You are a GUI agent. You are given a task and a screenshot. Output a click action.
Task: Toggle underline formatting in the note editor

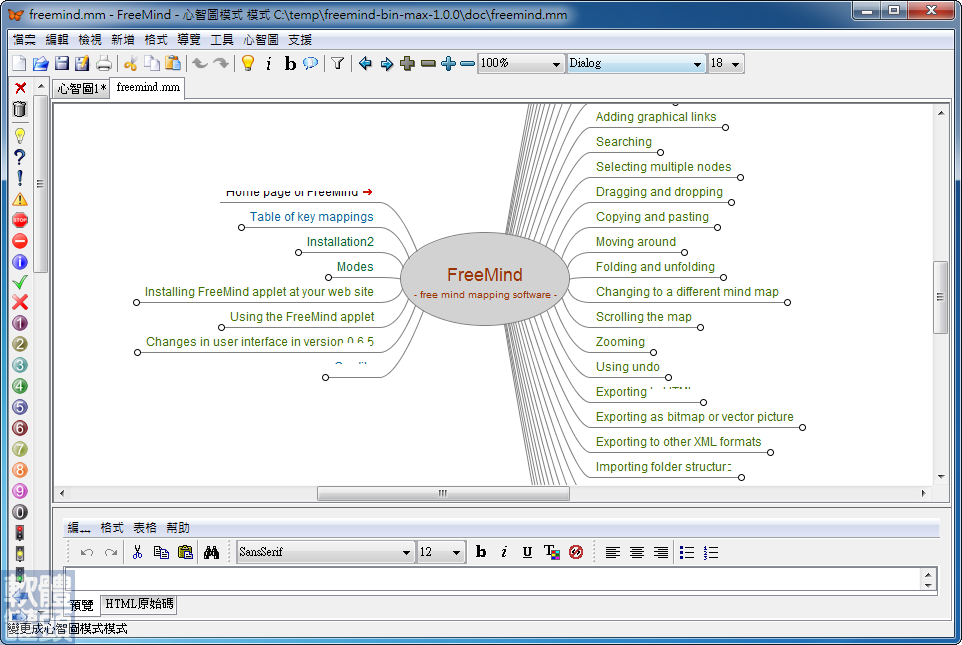click(527, 551)
